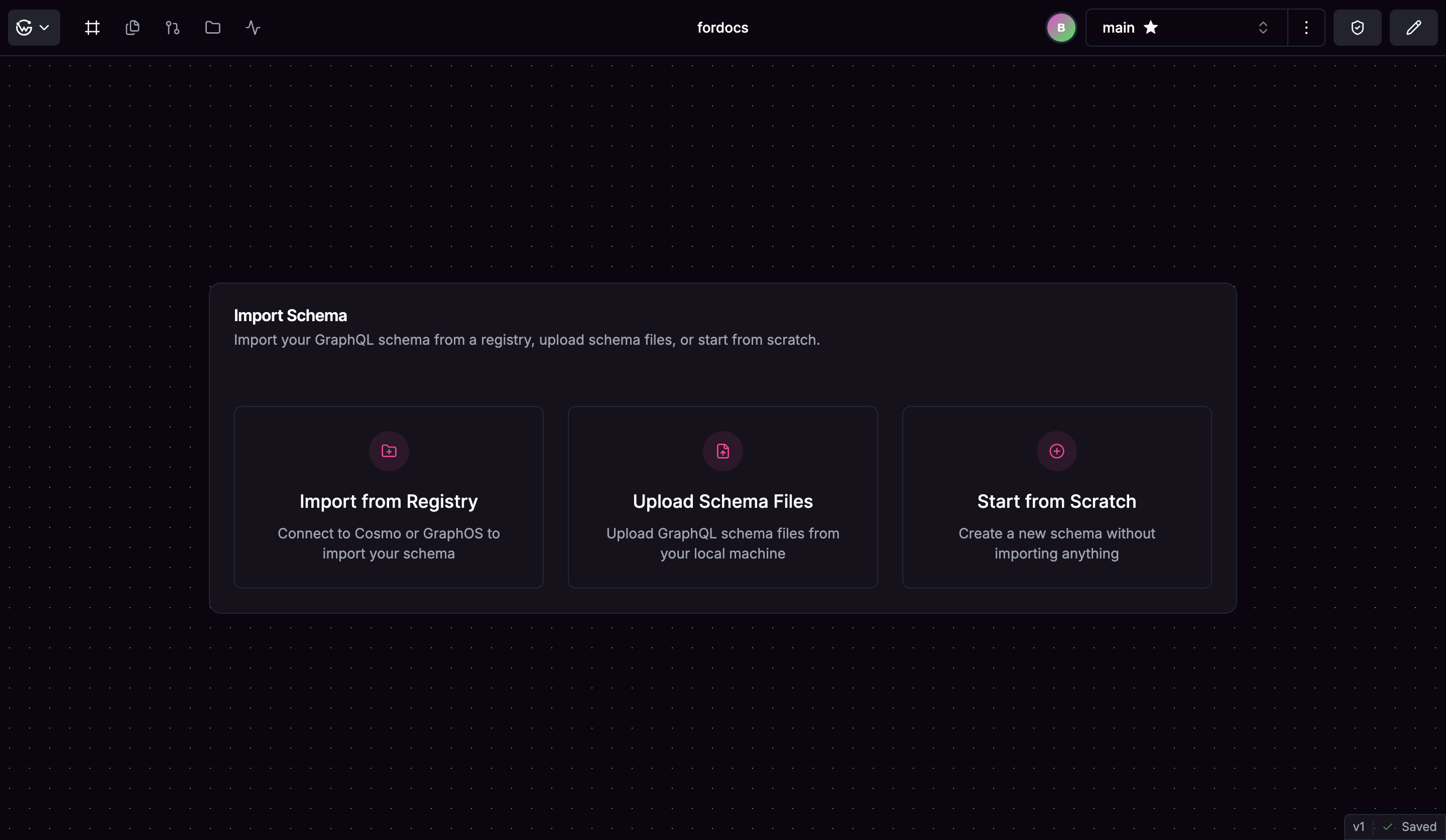Open the three-dot overflow menu
The width and height of the screenshot is (1446, 840).
(1305, 27)
